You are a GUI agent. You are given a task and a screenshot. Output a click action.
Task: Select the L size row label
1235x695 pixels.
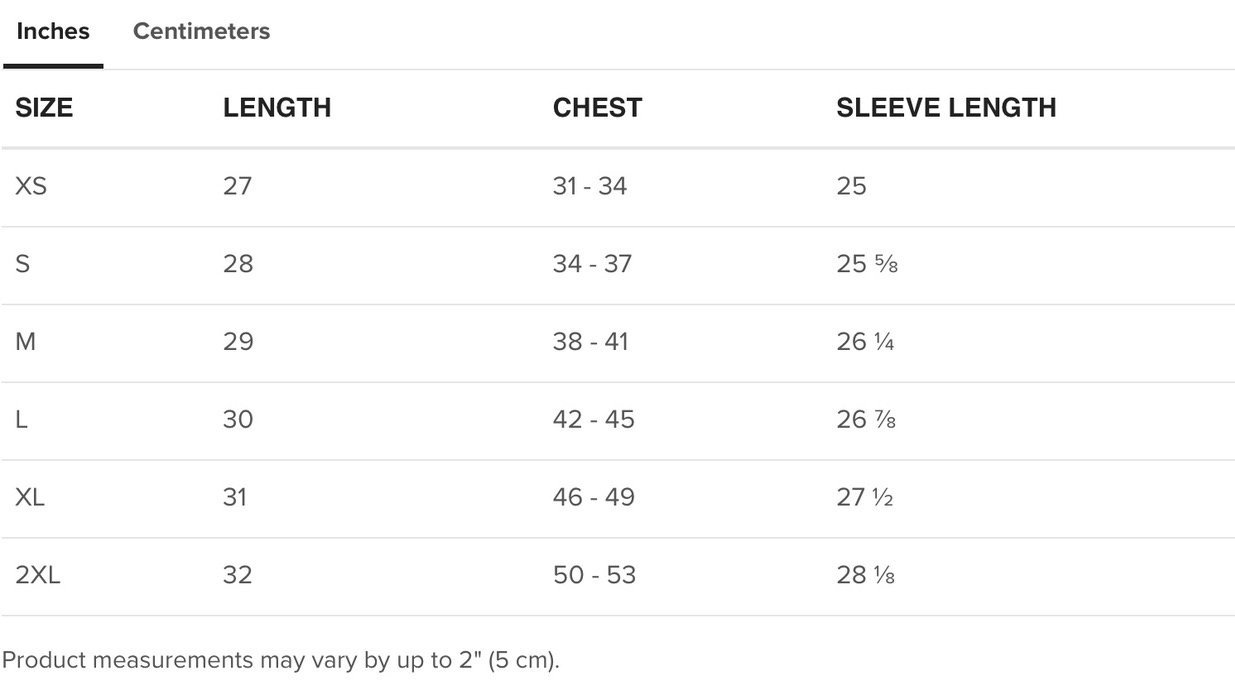point(21,420)
